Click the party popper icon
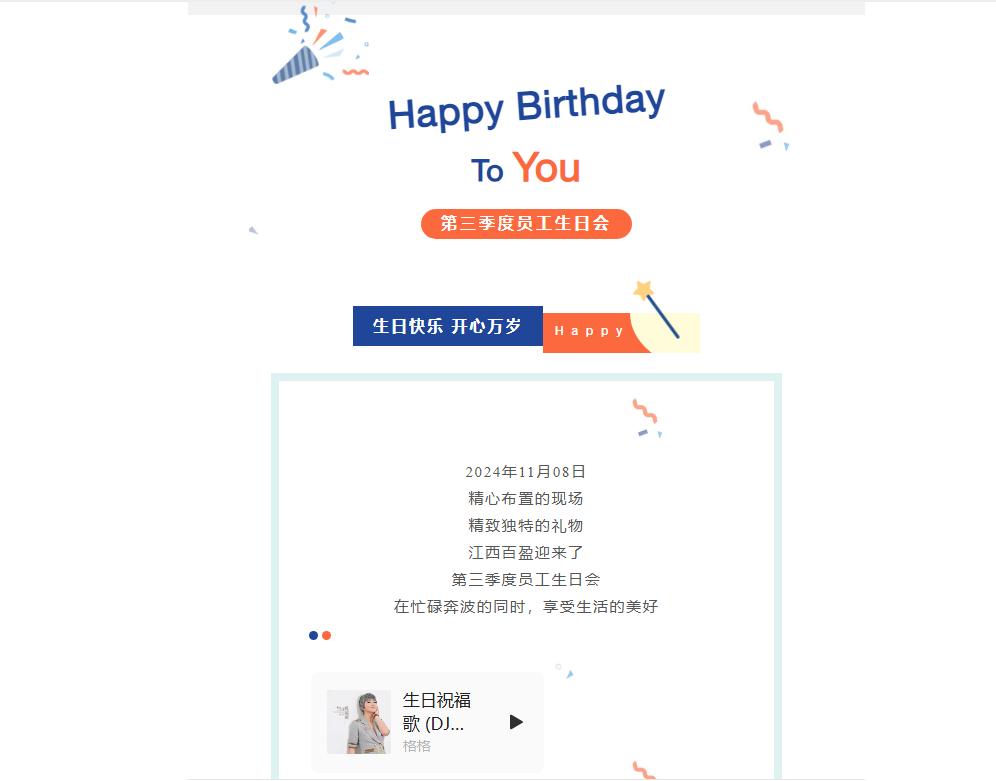 (x=320, y=44)
